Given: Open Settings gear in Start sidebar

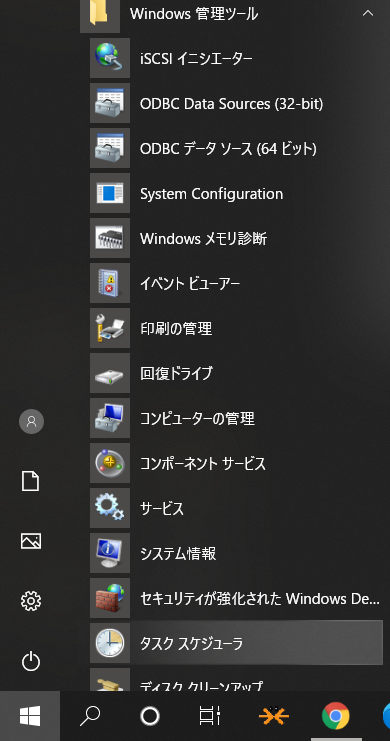Looking at the screenshot, I should [31, 601].
